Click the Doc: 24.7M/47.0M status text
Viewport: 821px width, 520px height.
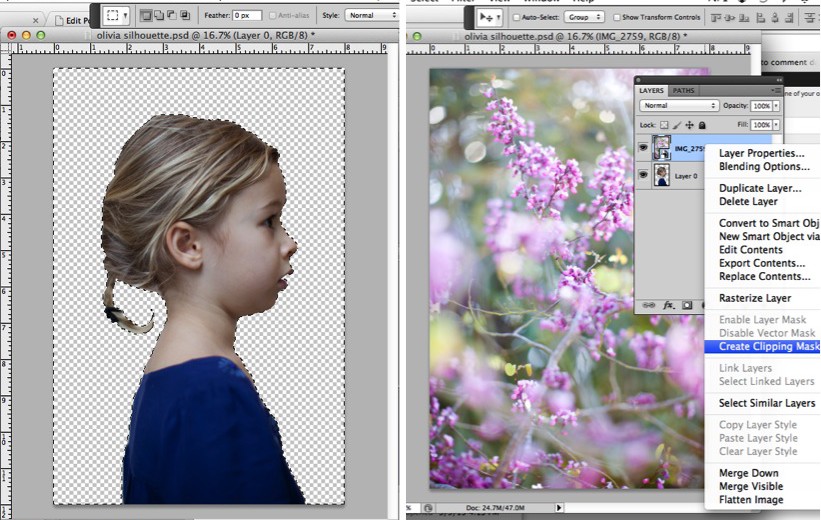point(495,507)
